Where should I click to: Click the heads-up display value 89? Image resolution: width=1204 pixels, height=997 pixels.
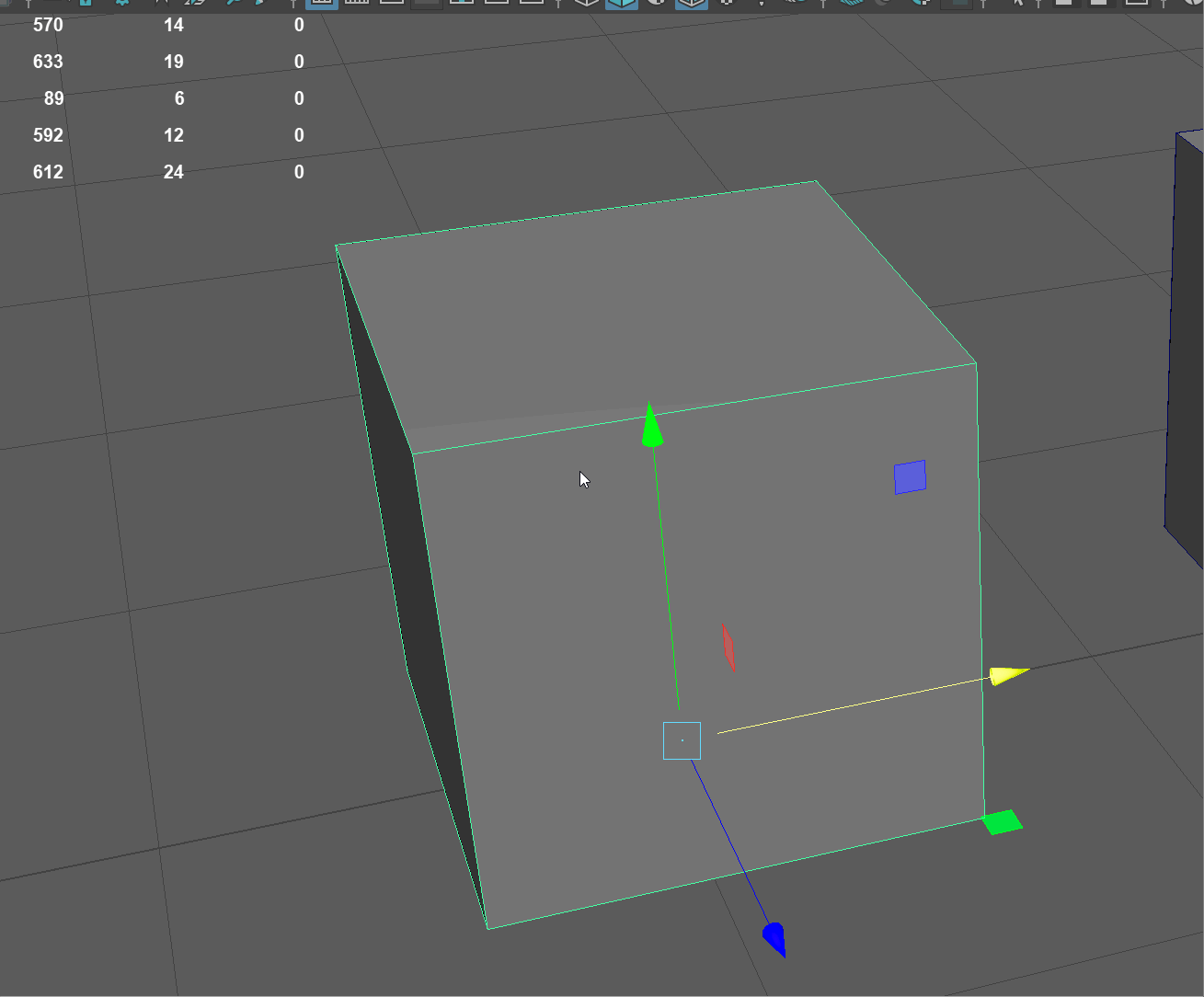53,98
